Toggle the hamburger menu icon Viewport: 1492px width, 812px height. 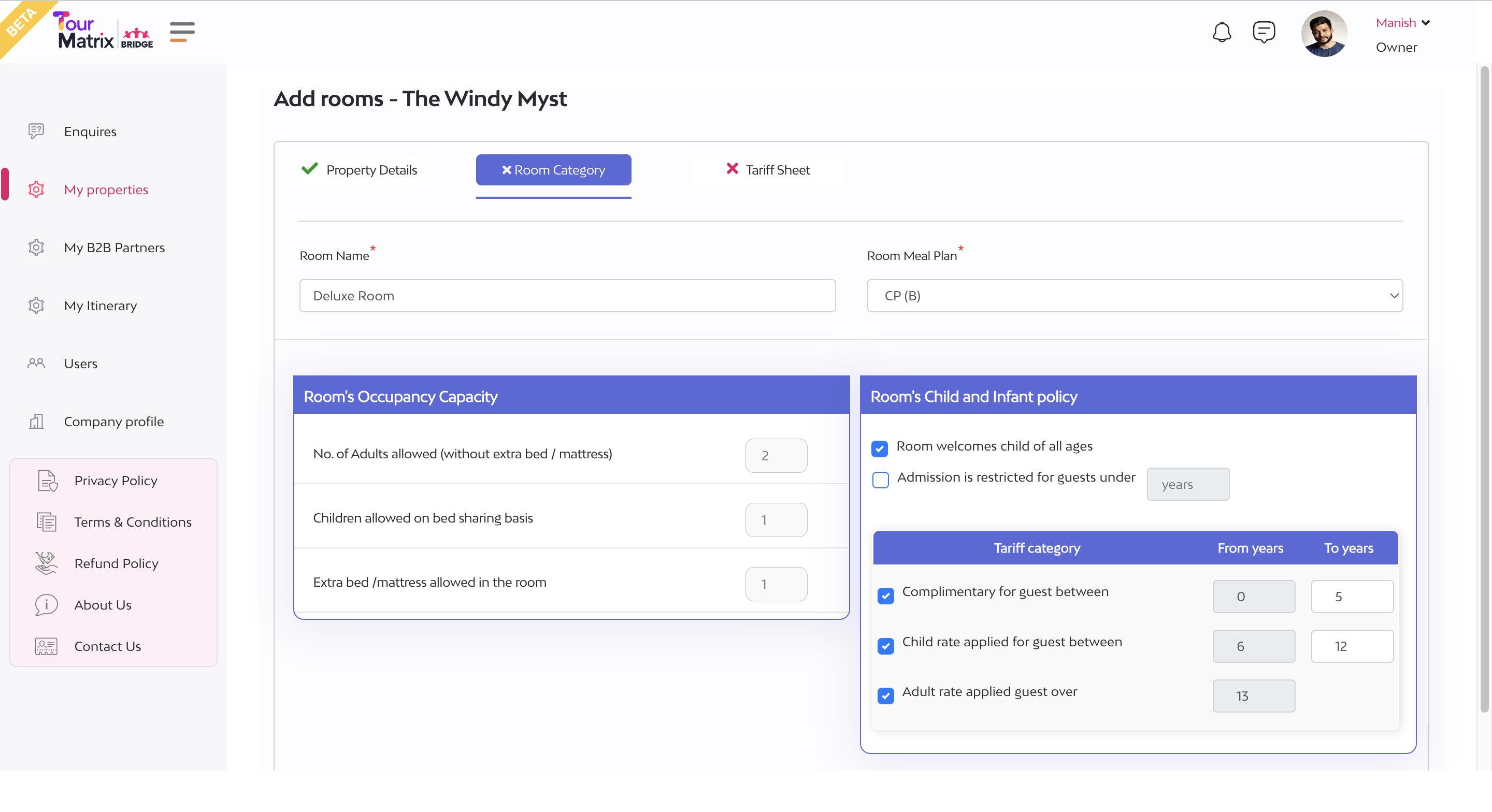click(182, 32)
